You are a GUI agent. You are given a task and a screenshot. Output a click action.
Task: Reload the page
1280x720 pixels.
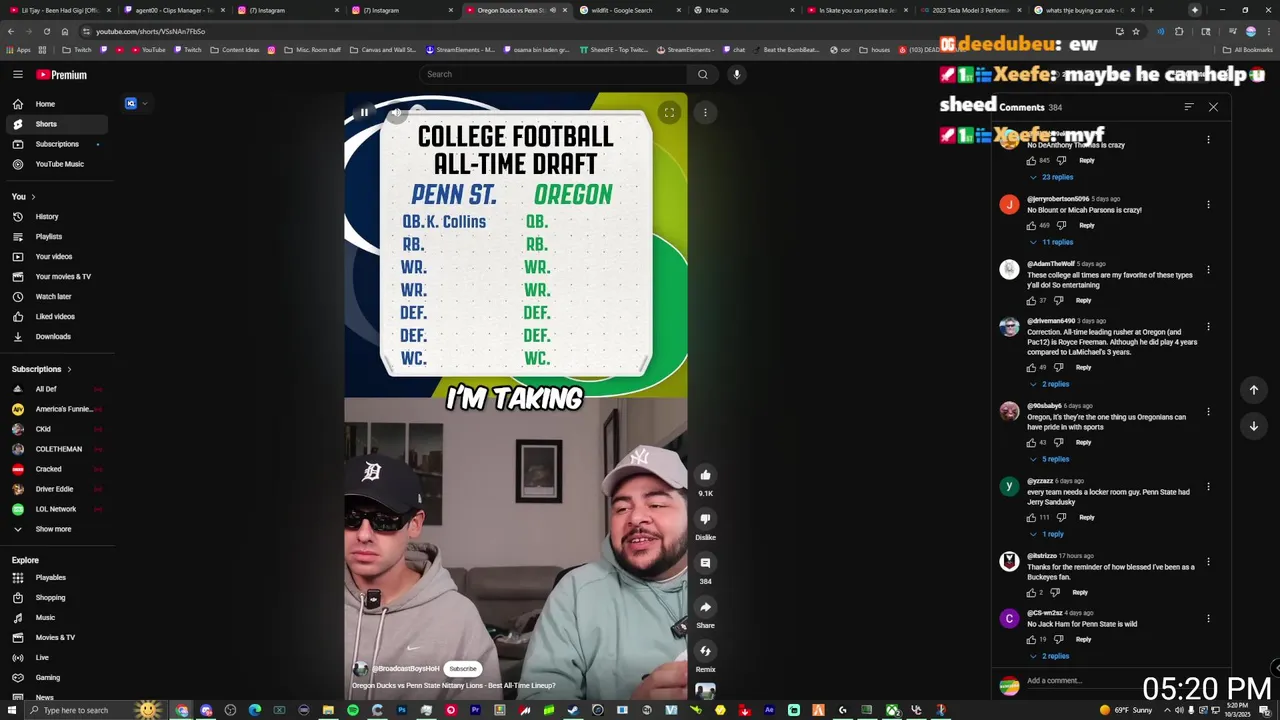point(47,31)
